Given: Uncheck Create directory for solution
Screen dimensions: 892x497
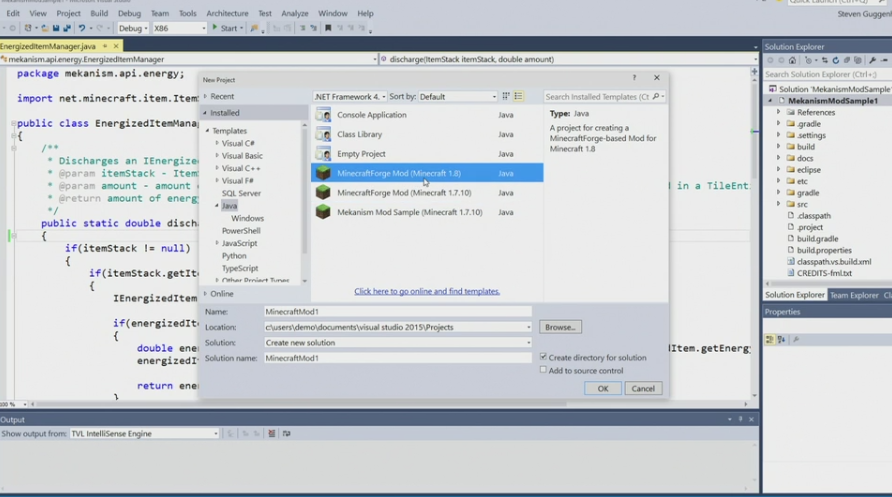Looking at the screenshot, I should point(544,357).
